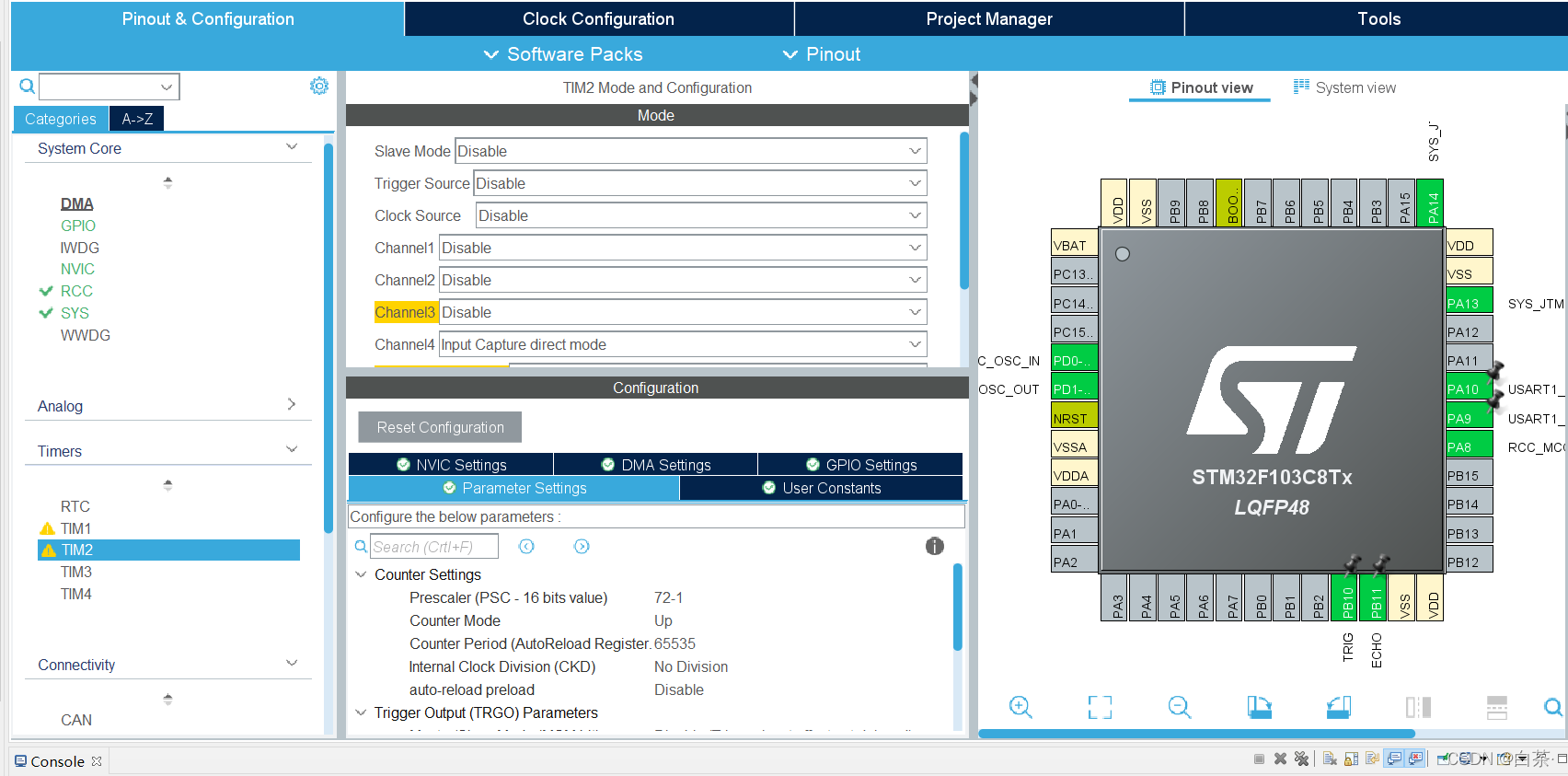Viewport: 1568px width, 776px height.
Task: Toggle console scroll lock icon
Action: [1351, 759]
